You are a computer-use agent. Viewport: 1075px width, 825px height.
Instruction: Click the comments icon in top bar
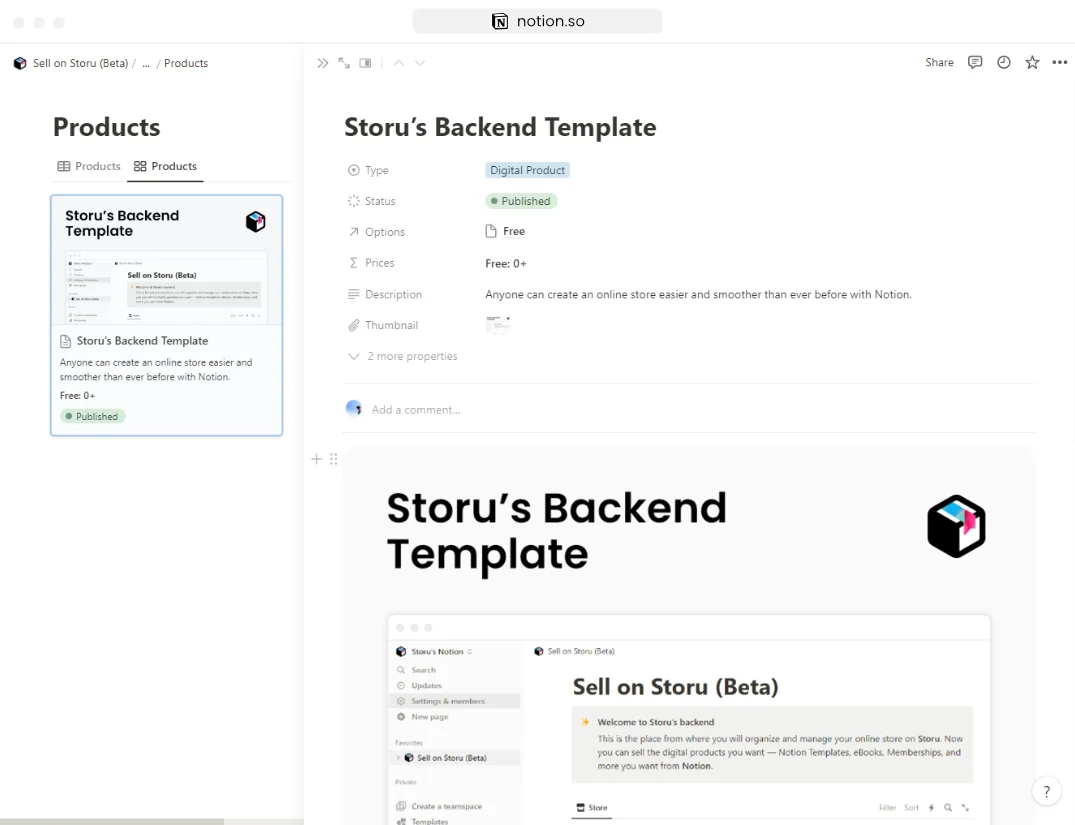(x=975, y=62)
